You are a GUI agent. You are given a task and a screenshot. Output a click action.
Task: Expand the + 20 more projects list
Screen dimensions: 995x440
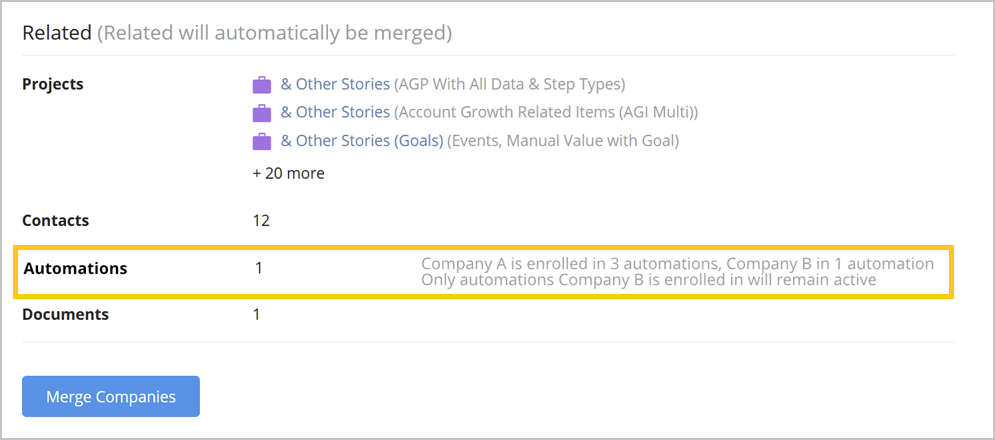[289, 173]
